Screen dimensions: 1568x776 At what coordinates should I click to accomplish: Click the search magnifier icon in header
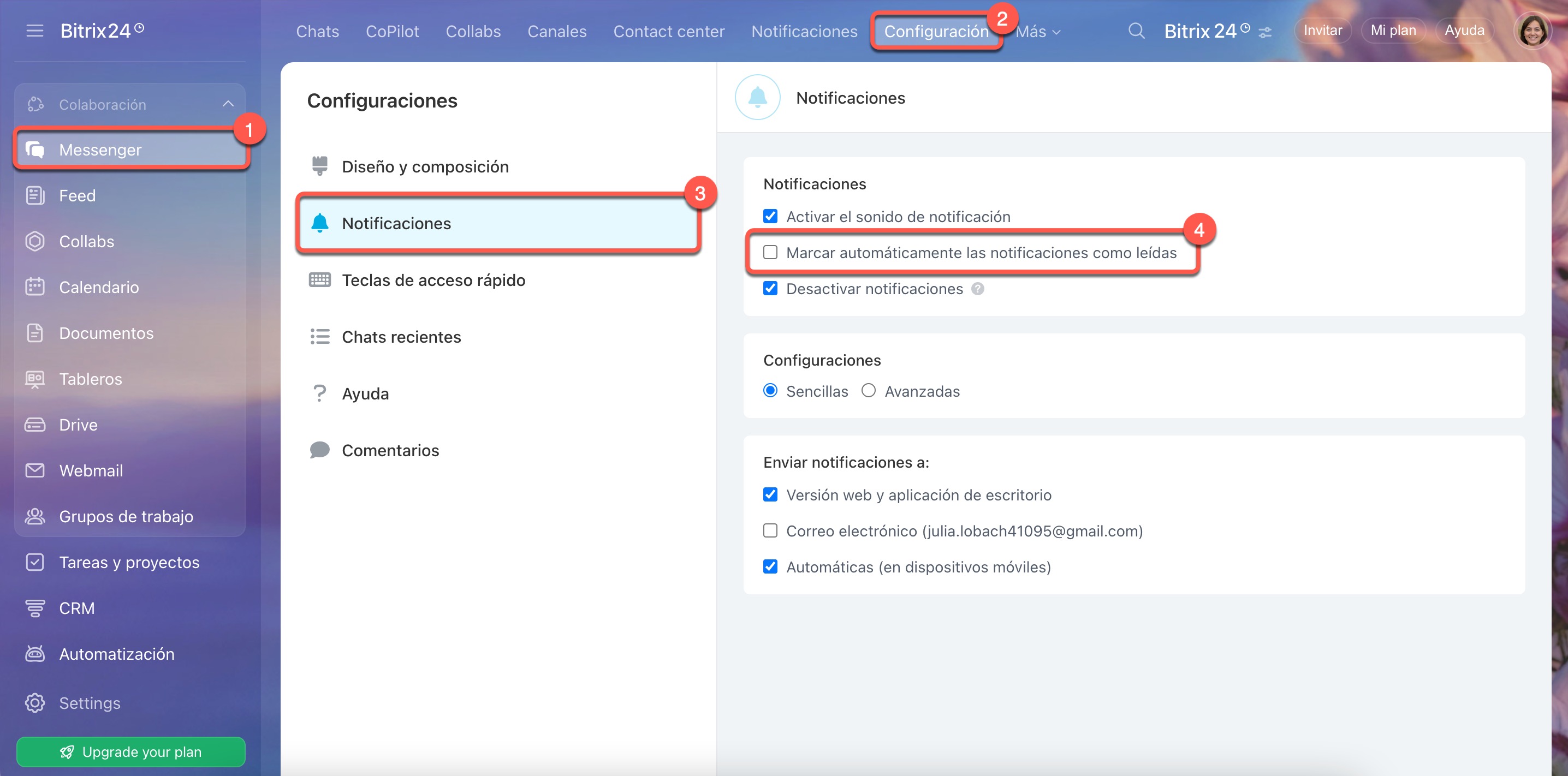pos(1136,31)
